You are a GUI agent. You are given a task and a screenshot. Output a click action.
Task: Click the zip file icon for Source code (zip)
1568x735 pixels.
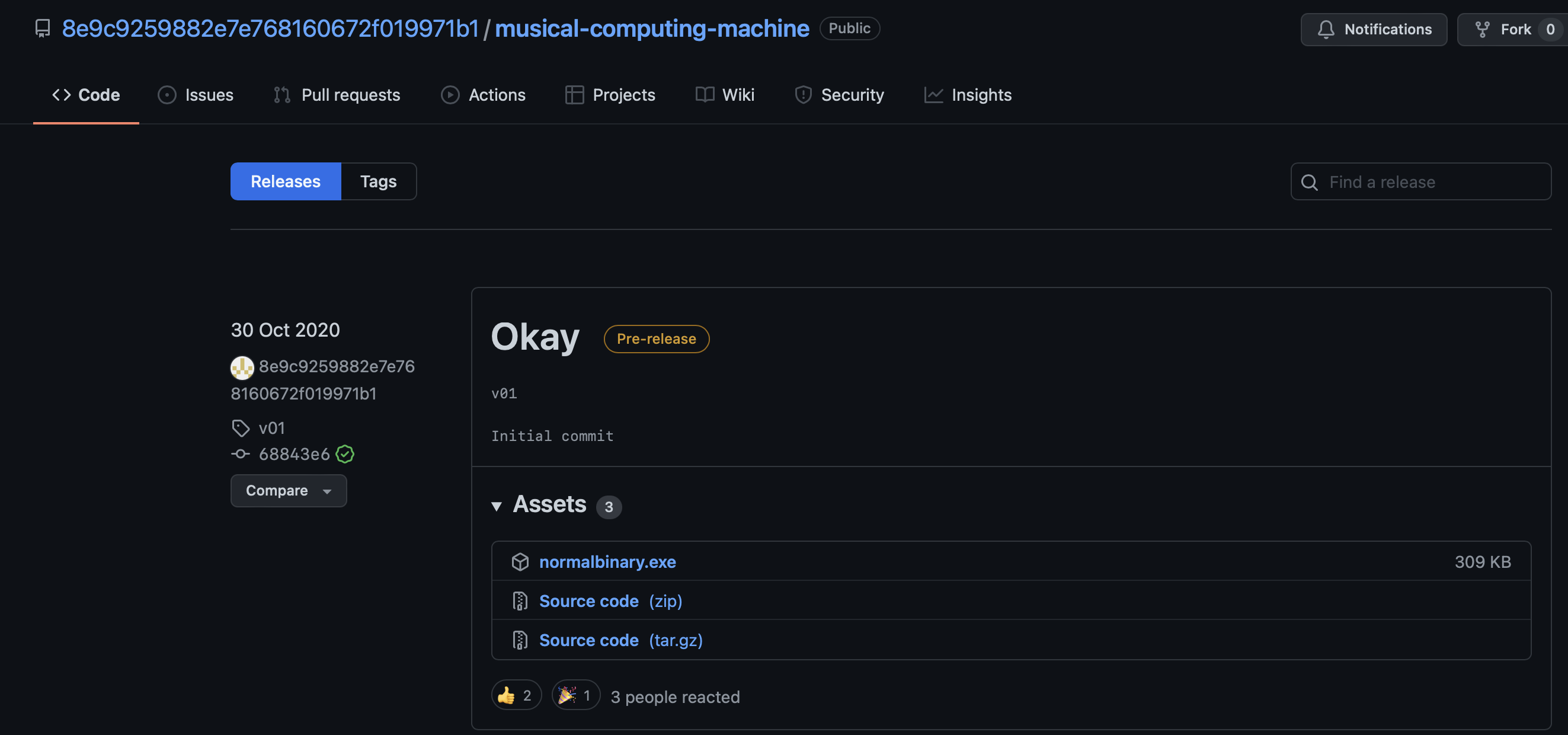[520, 601]
